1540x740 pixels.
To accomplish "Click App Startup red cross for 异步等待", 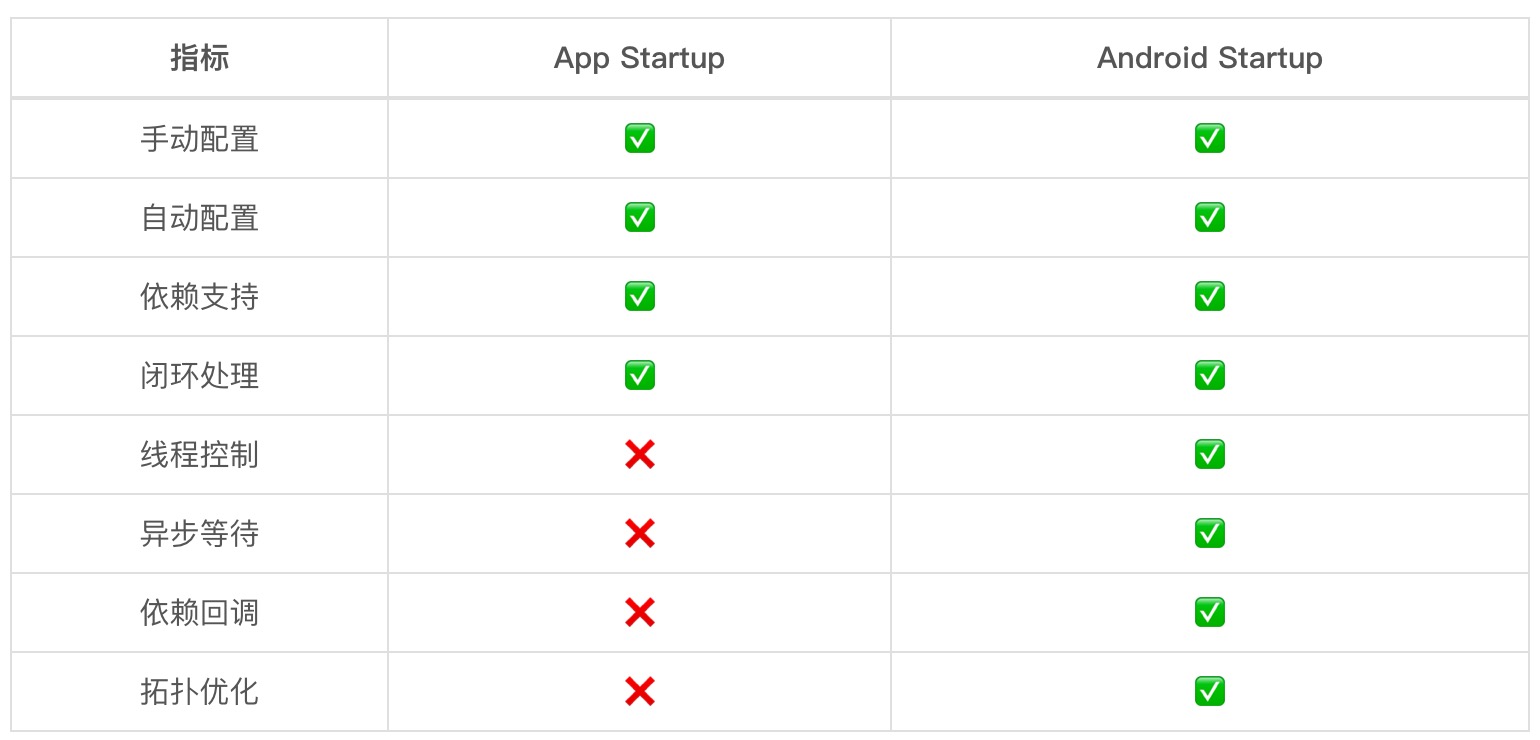I will pos(639,534).
